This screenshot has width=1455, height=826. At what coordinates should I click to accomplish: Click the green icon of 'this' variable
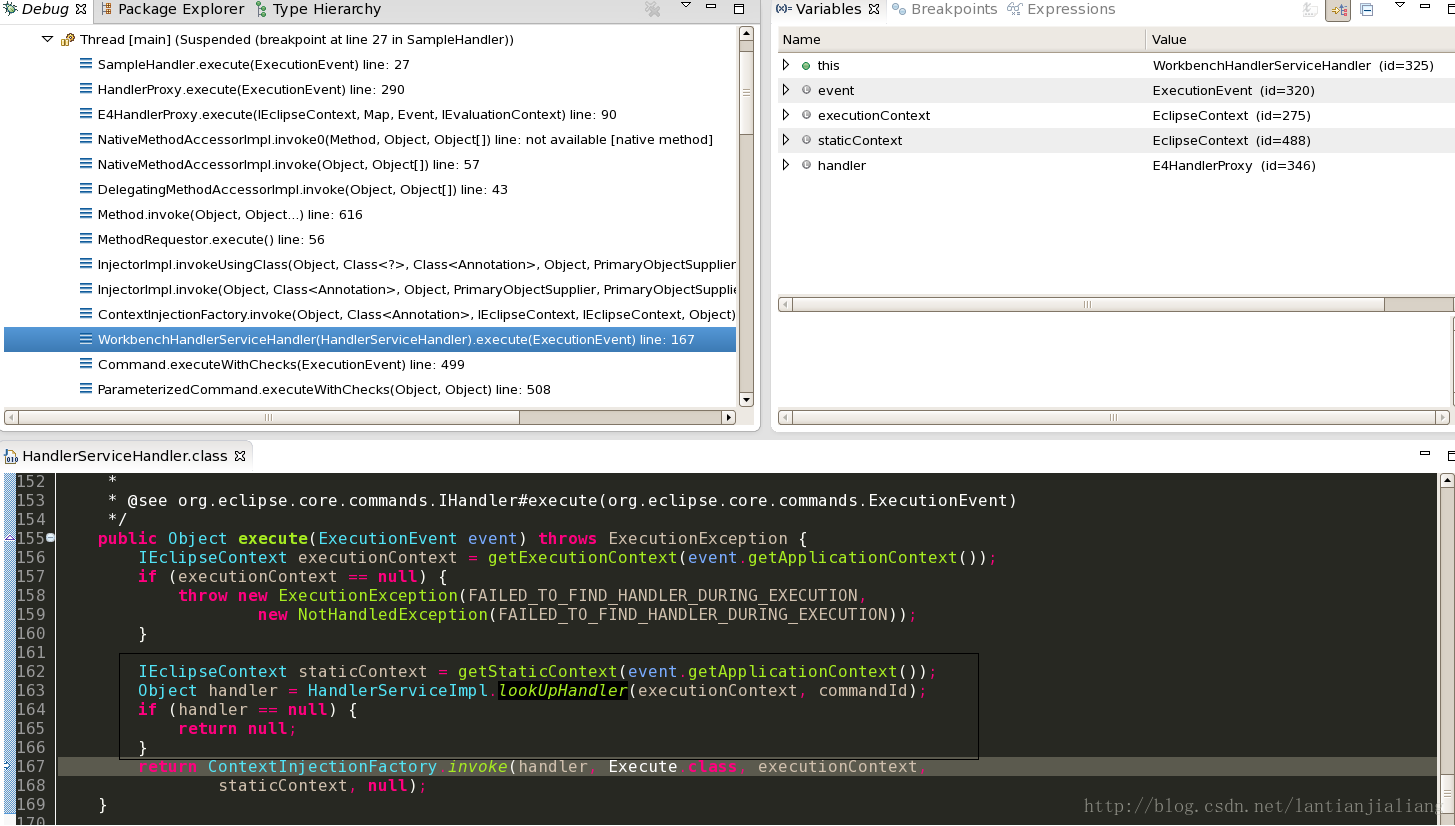point(806,65)
